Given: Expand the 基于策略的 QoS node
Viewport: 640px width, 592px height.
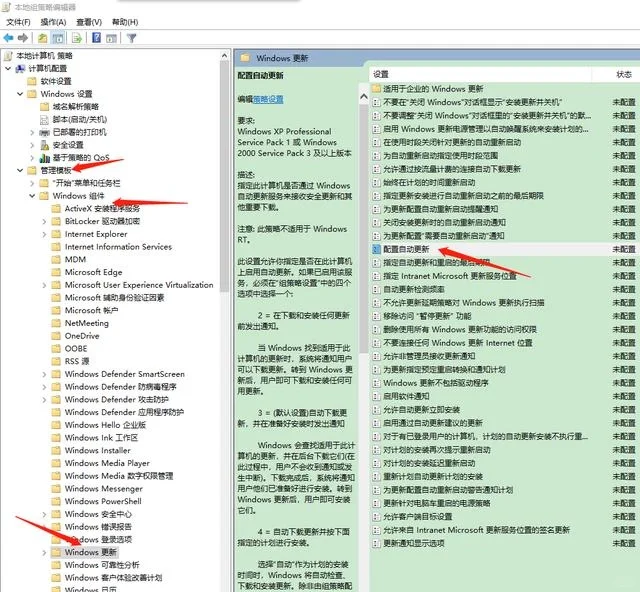Looking at the screenshot, I should [x=32, y=158].
